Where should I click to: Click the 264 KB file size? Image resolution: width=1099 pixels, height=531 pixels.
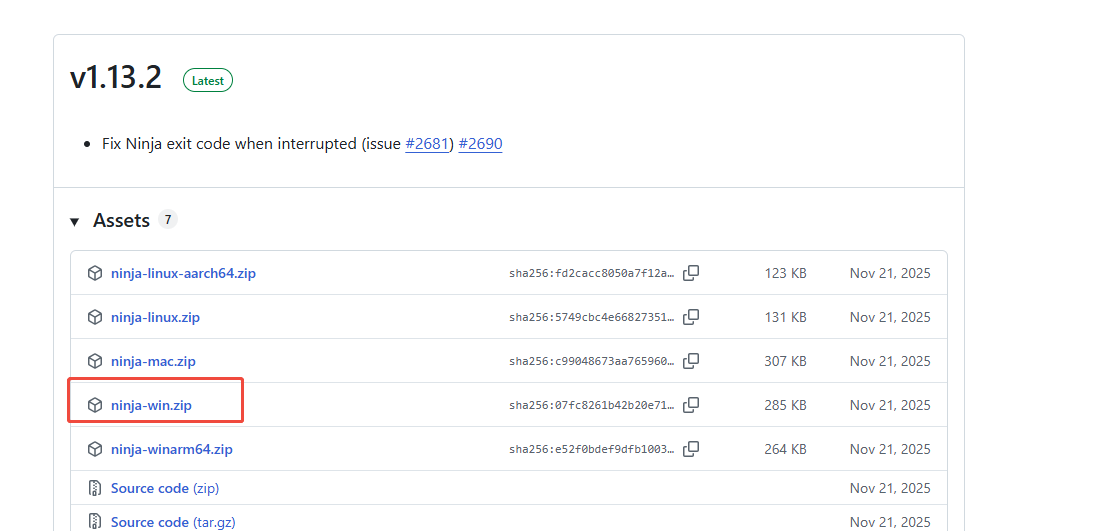786,449
